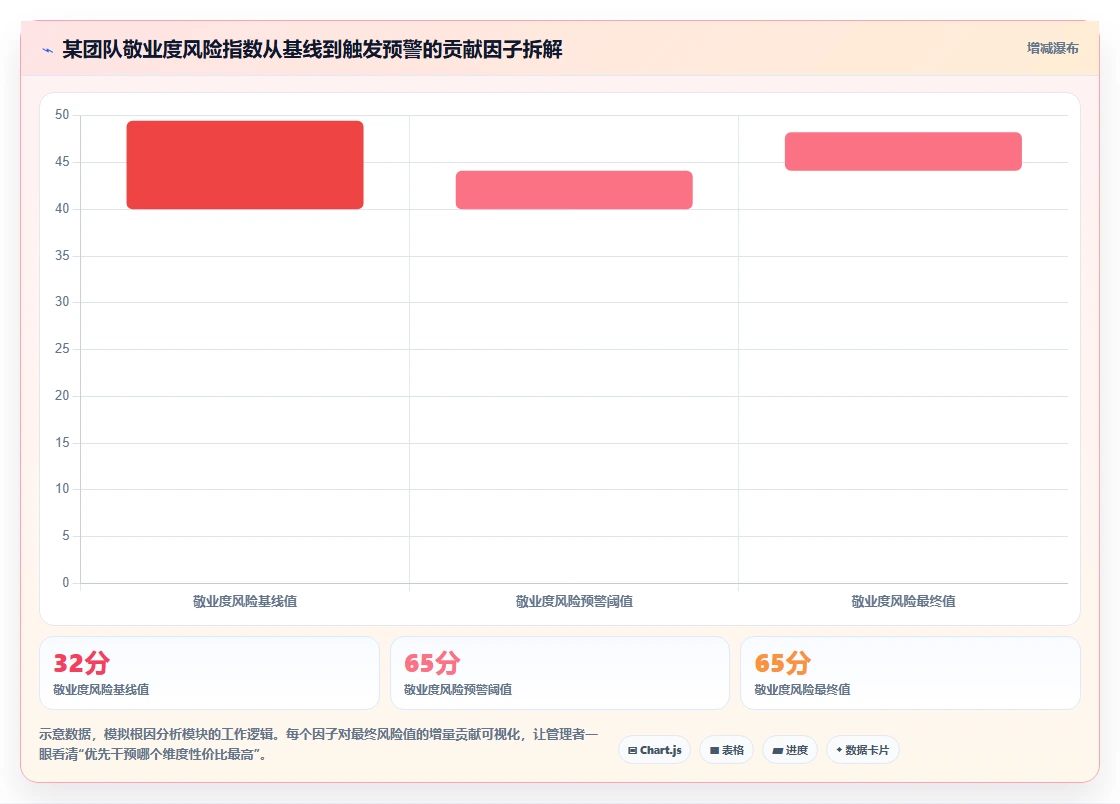Click the pink 敬业度风险最终值 bar
The image size is (1120, 804).
[903, 151]
